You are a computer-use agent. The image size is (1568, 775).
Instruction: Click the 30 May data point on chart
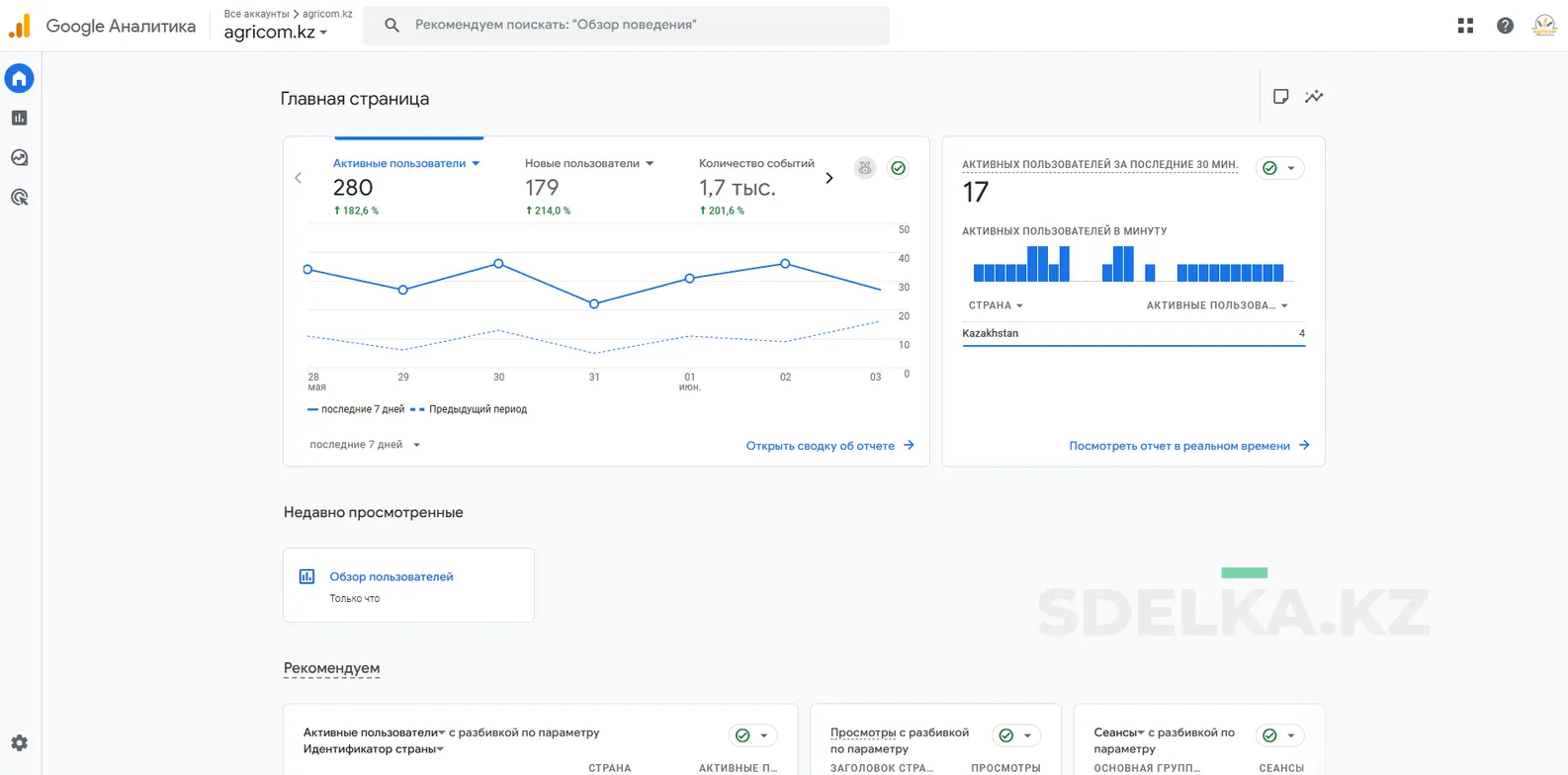point(498,264)
